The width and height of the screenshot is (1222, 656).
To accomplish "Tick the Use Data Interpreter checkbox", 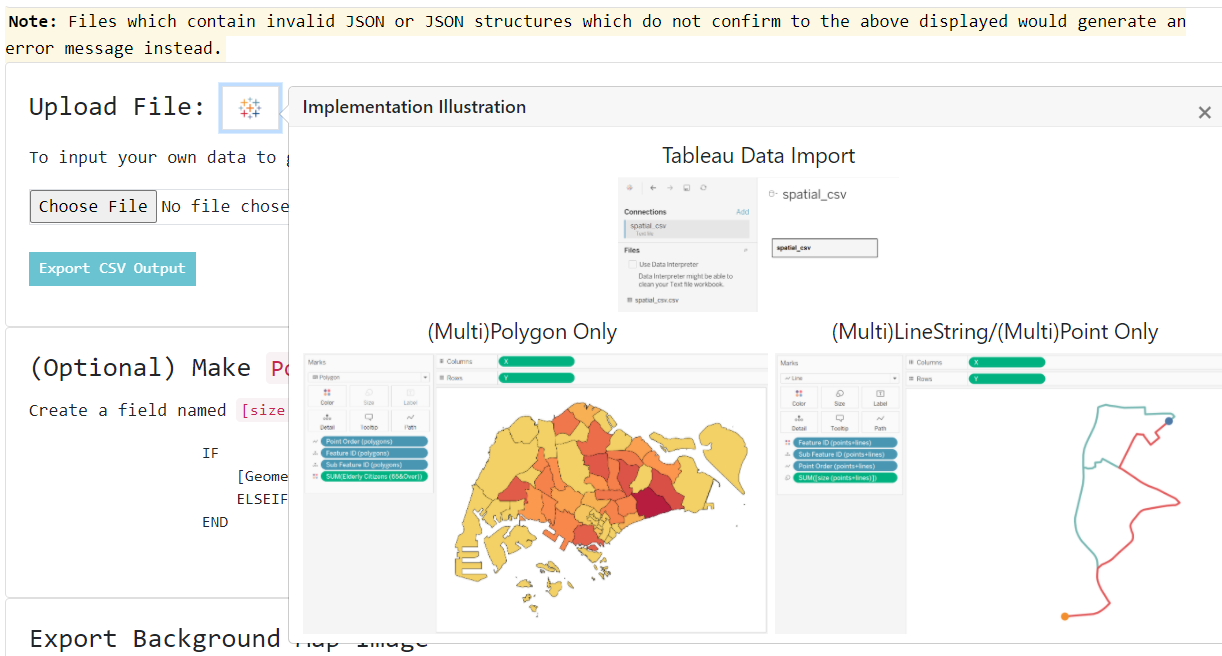I will [x=632, y=264].
